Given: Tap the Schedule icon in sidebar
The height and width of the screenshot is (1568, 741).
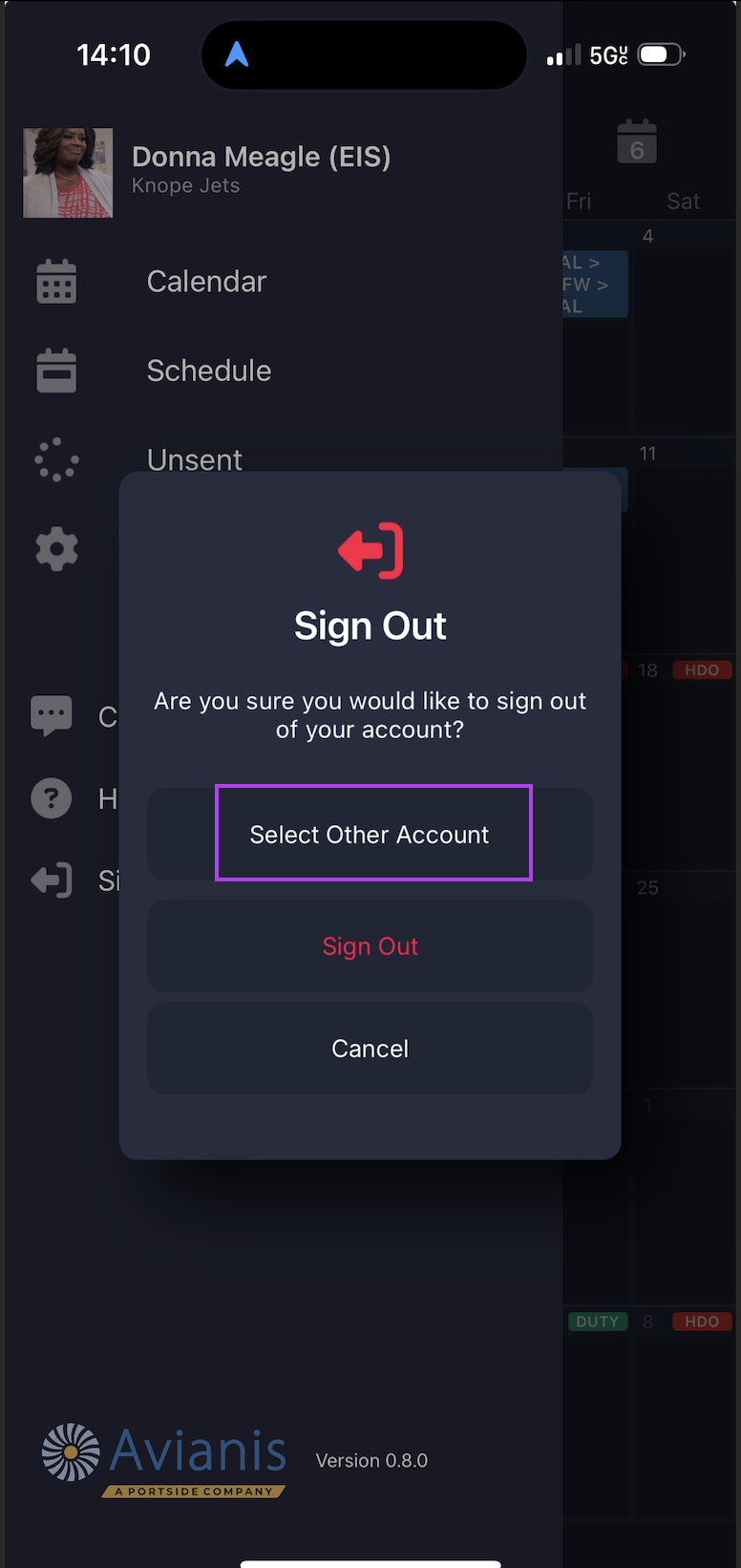Looking at the screenshot, I should click(x=56, y=371).
